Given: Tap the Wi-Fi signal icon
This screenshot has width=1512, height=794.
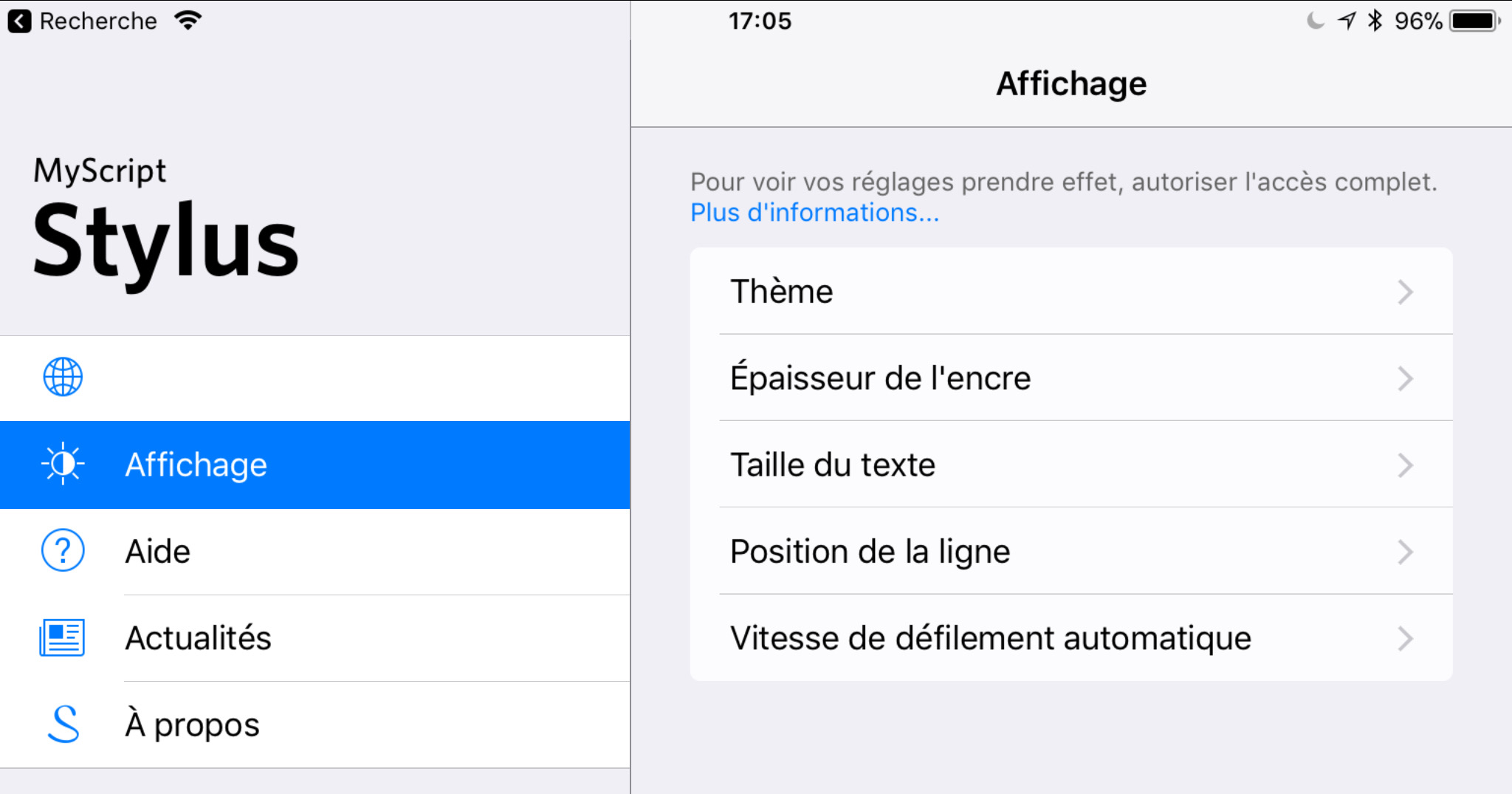Looking at the screenshot, I should click(188, 21).
